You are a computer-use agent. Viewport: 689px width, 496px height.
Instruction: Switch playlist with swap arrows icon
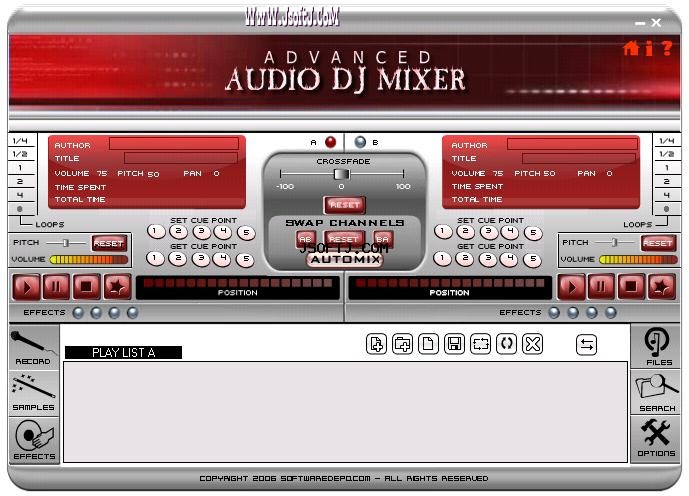(x=587, y=344)
